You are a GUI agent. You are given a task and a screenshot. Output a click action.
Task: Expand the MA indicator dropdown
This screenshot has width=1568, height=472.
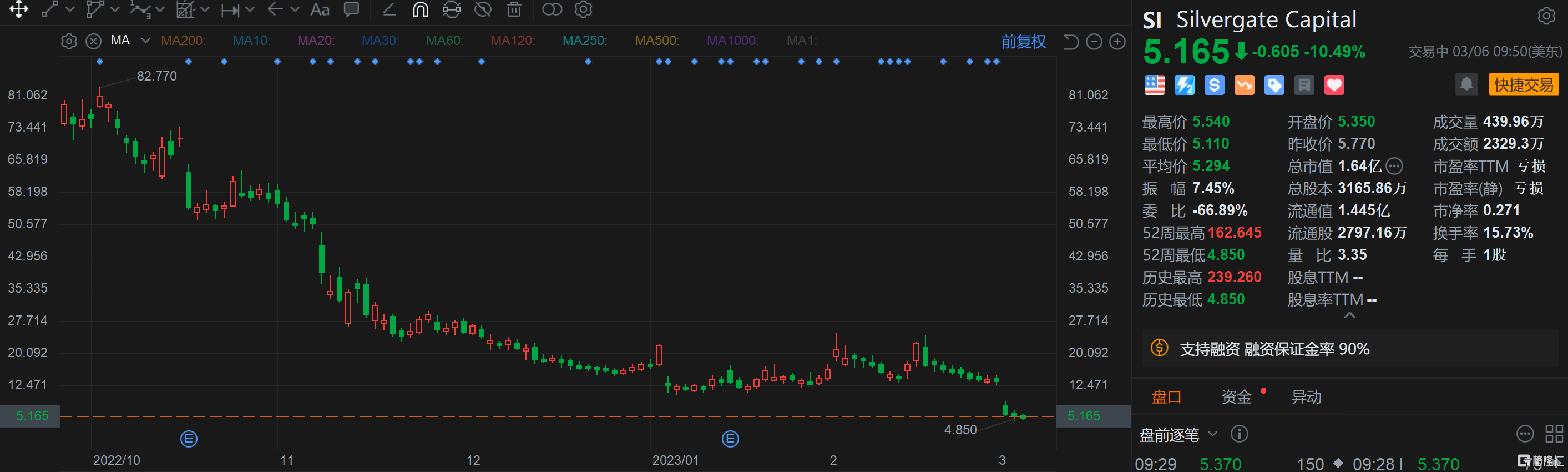[x=145, y=41]
